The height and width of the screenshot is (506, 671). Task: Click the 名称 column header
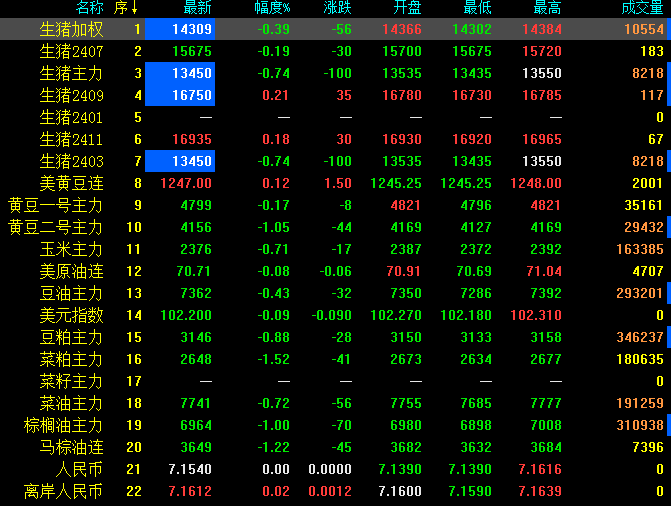[x=89, y=7]
